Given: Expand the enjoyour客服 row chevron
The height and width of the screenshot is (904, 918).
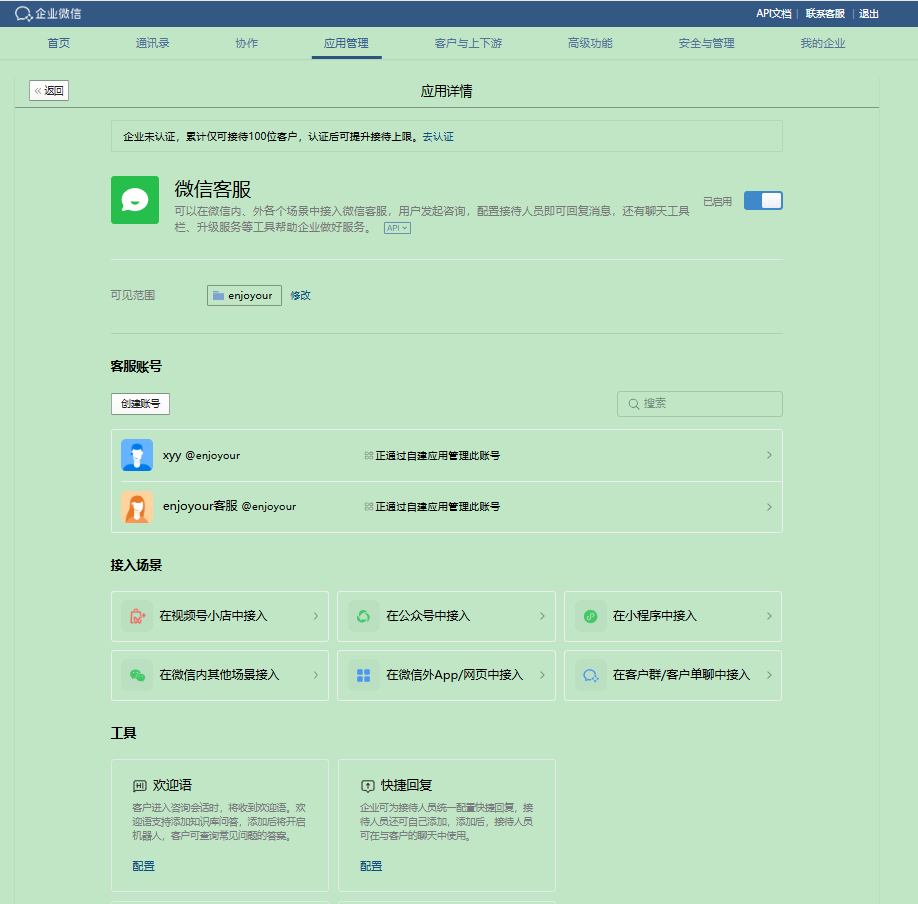Looking at the screenshot, I should coord(769,506).
